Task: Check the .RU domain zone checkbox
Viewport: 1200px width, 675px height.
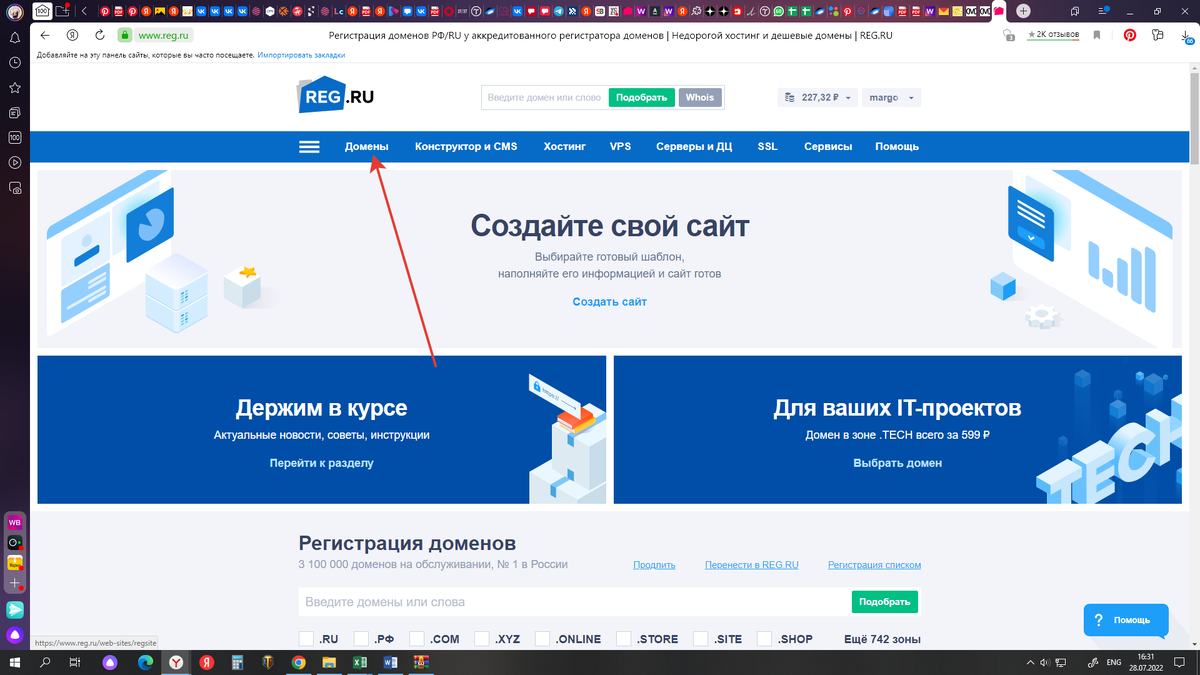Action: (x=306, y=639)
